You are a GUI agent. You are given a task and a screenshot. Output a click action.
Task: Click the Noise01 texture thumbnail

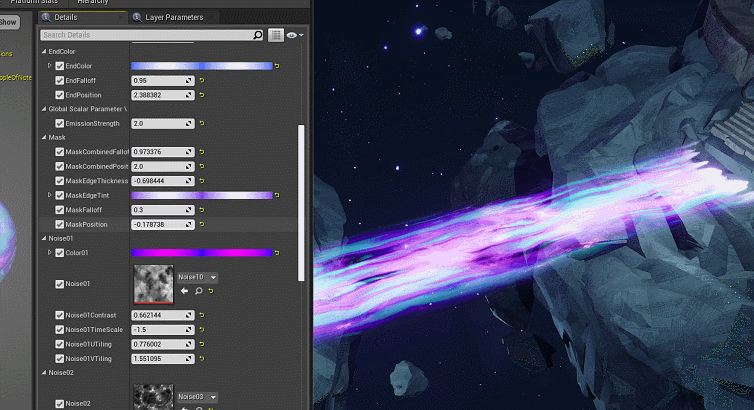click(153, 284)
